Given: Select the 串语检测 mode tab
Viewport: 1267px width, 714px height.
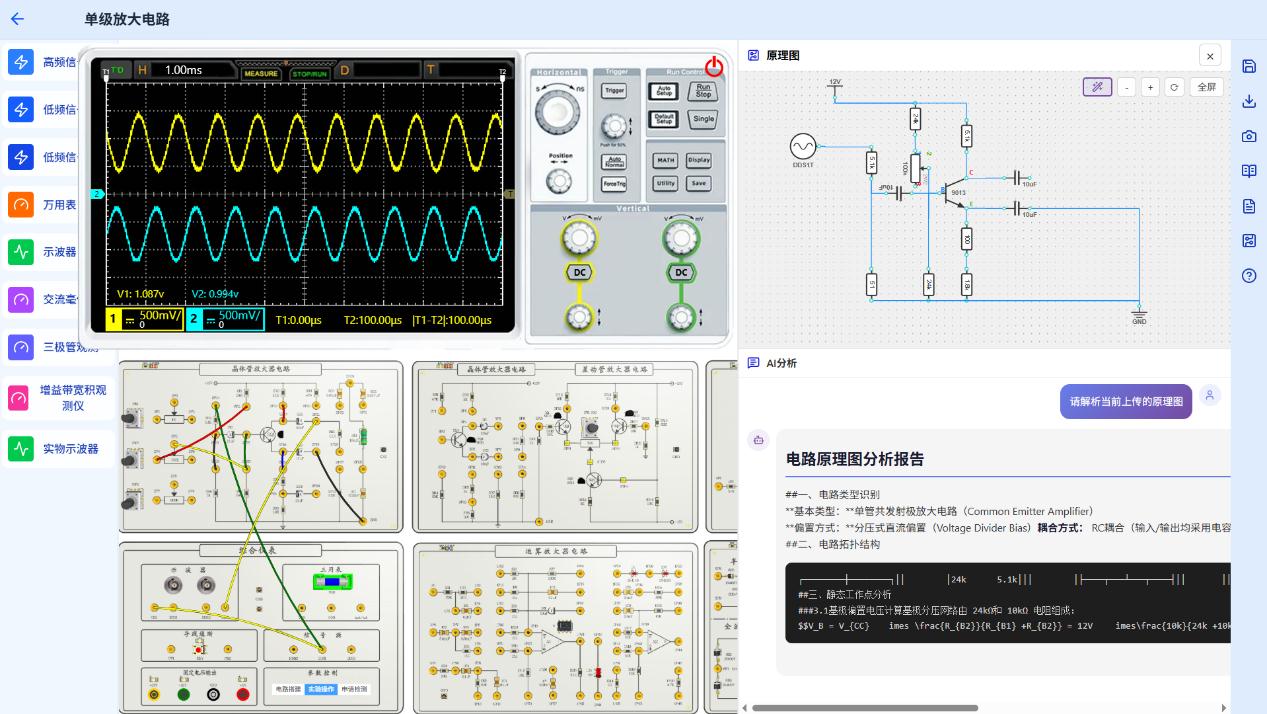Looking at the screenshot, I should pos(353,689).
